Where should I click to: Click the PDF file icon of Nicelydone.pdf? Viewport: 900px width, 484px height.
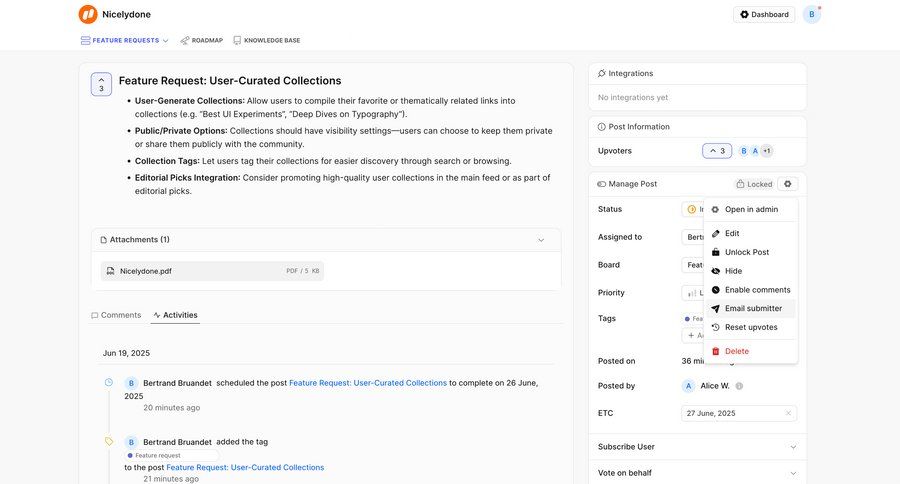pos(110,271)
